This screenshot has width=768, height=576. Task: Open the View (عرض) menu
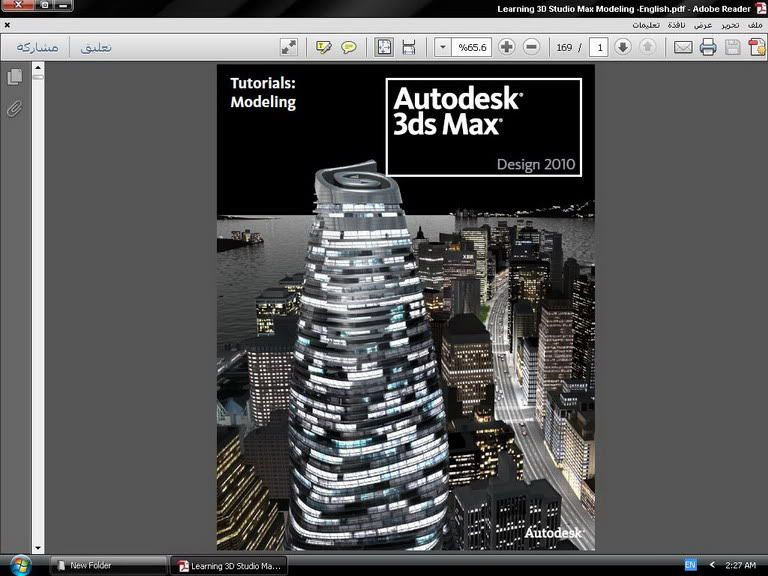pos(703,25)
